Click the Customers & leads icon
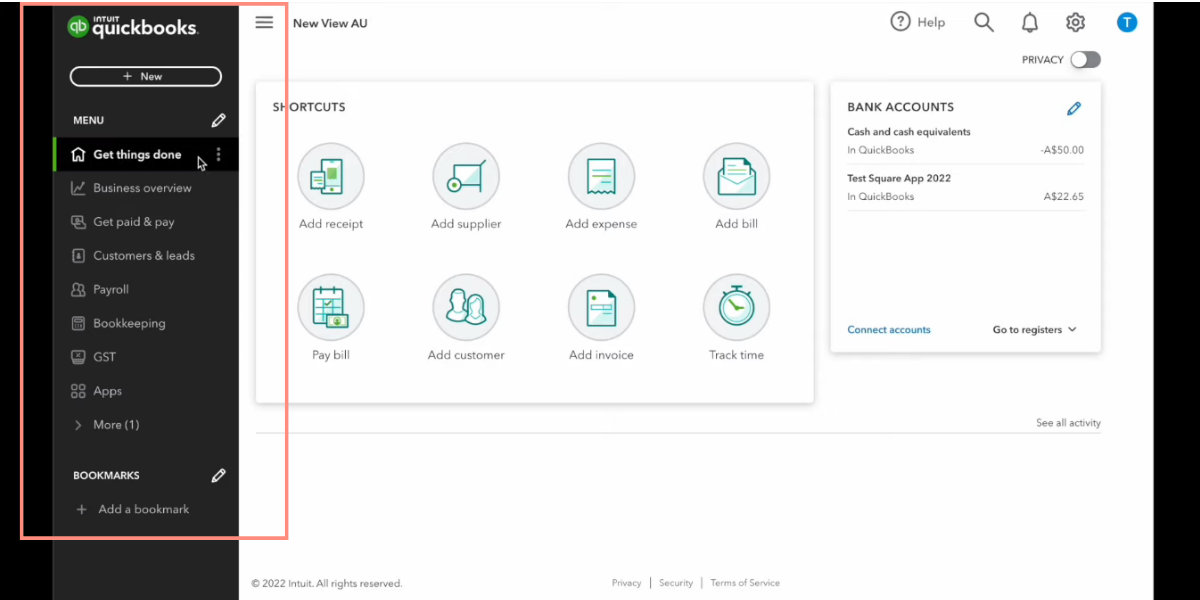 [x=78, y=256]
